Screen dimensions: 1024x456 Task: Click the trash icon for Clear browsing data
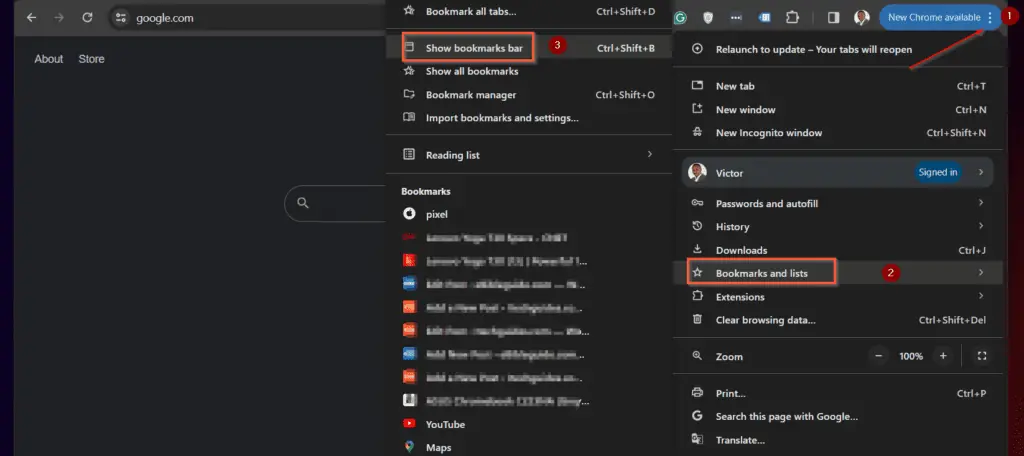697,319
